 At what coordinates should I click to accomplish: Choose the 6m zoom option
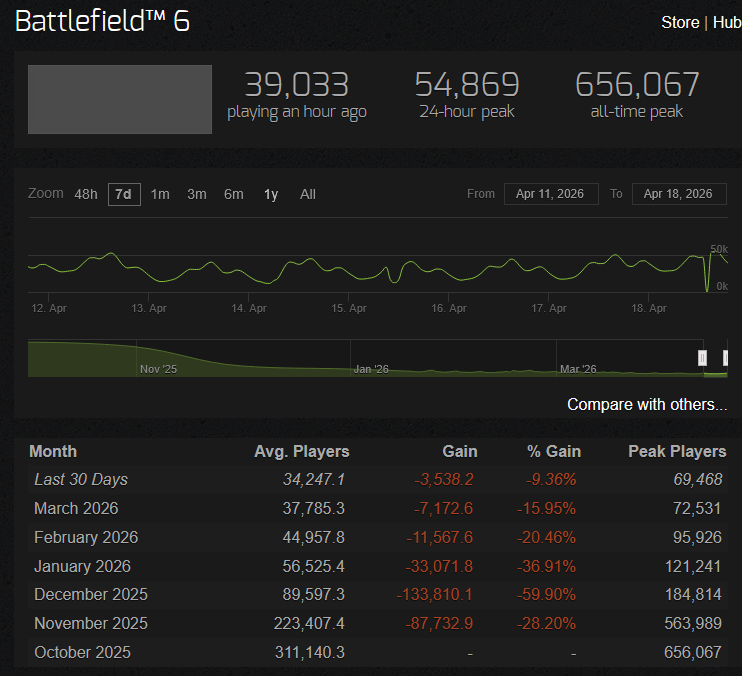[x=234, y=194]
